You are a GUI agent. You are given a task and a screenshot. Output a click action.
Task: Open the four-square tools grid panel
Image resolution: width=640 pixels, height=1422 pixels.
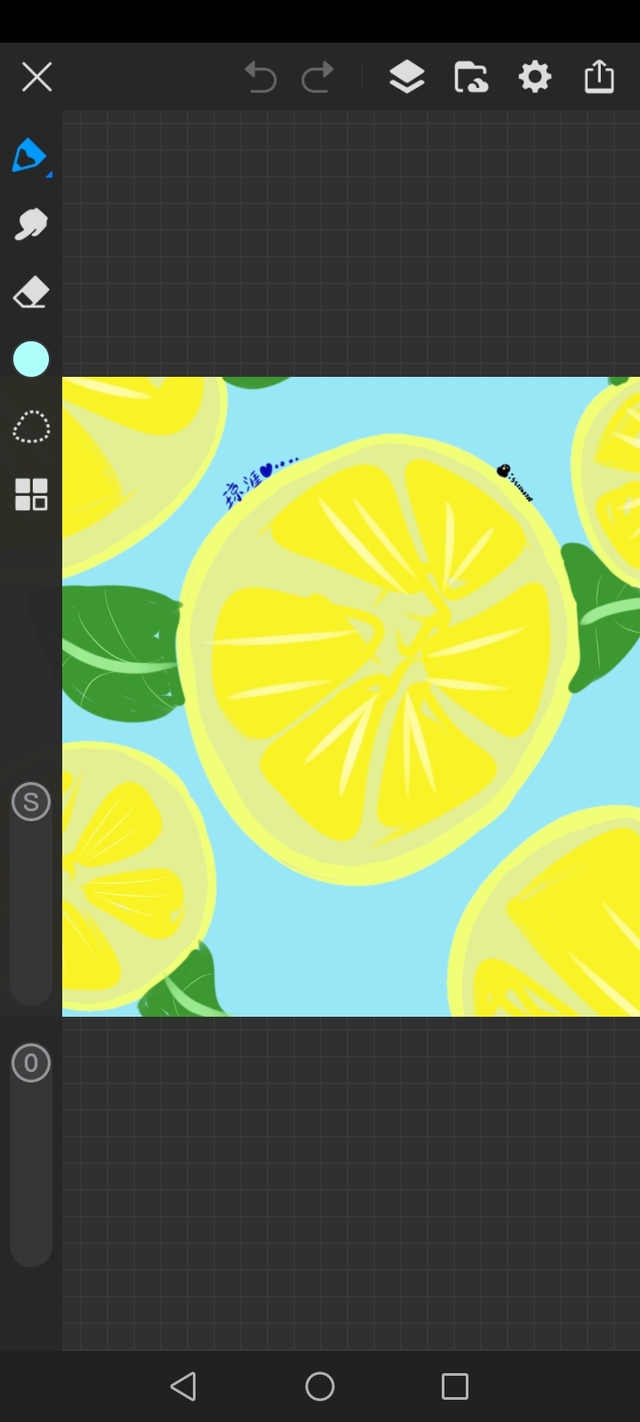click(x=31, y=494)
